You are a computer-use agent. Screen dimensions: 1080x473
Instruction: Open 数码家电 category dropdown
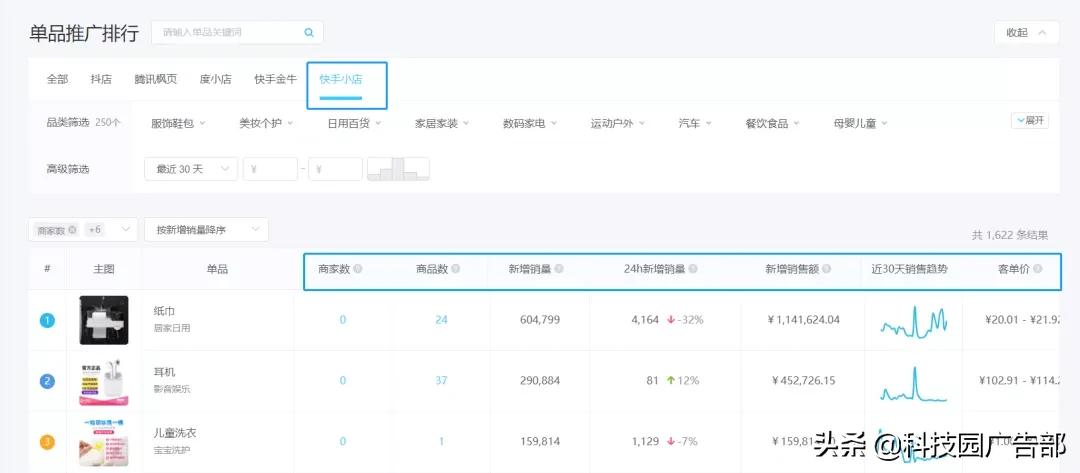(530, 123)
